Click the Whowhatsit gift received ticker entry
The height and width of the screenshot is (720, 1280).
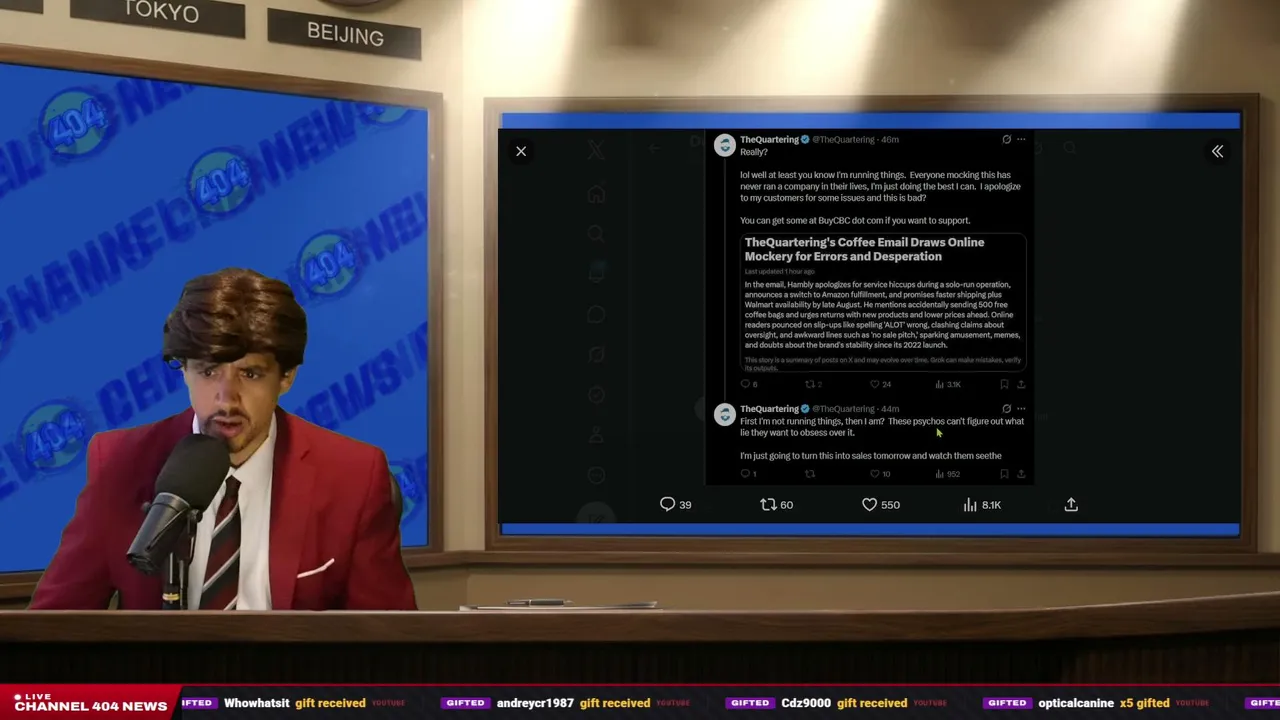295,703
